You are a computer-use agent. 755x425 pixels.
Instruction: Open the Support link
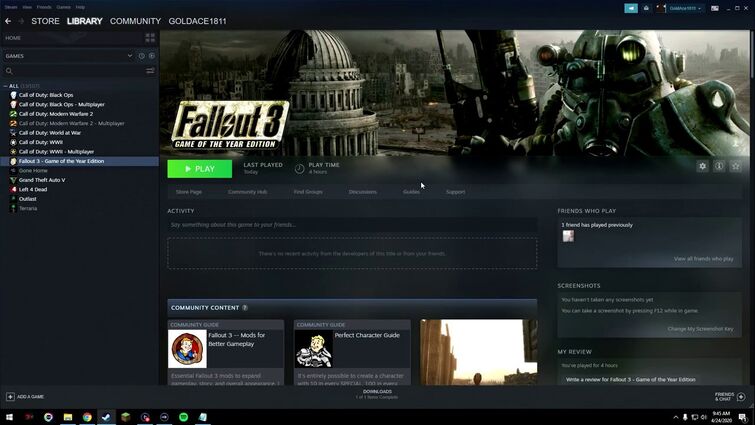(456, 192)
